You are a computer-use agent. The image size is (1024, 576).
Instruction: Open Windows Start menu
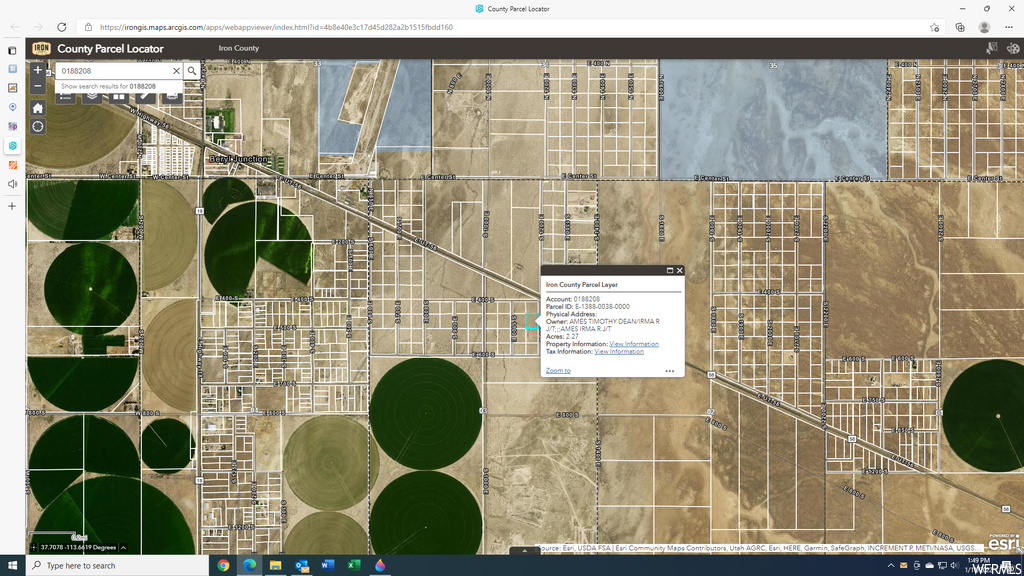tap(12, 566)
